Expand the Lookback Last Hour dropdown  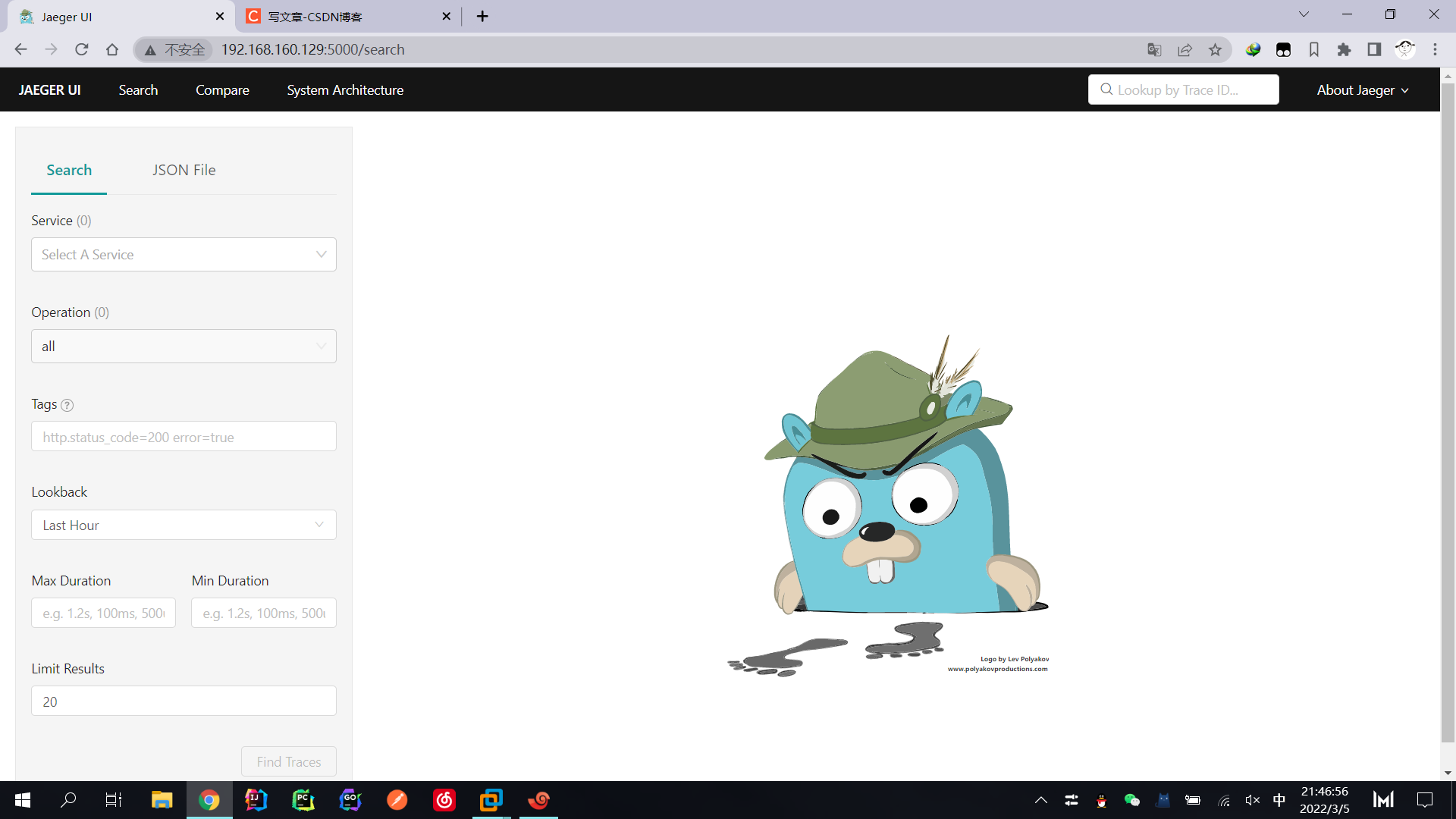pos(184,525)
